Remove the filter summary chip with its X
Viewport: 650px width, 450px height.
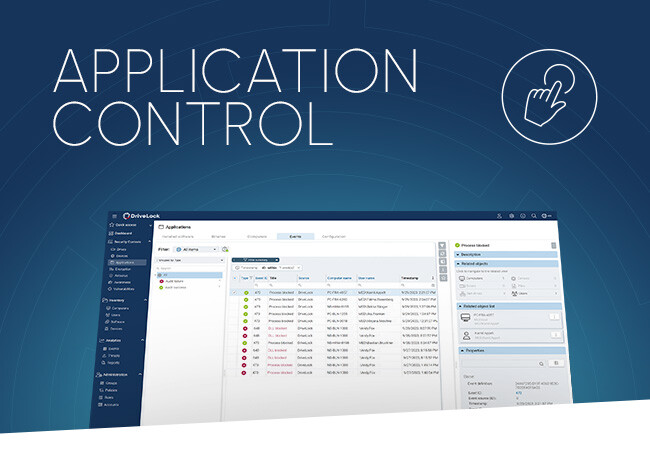276,260
